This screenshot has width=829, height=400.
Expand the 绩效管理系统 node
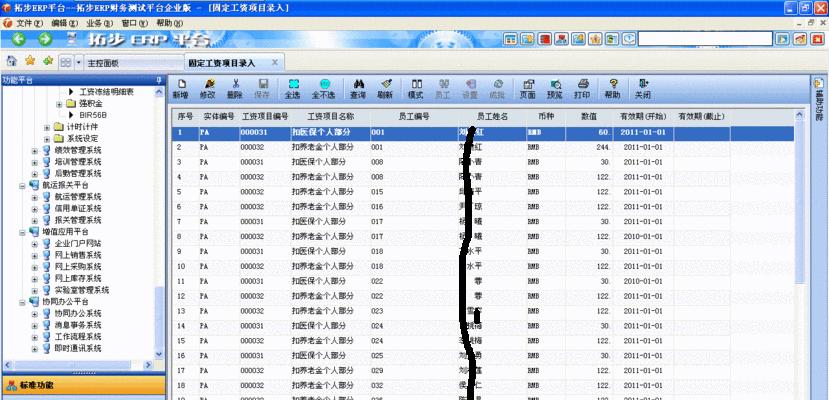(35, 150)
